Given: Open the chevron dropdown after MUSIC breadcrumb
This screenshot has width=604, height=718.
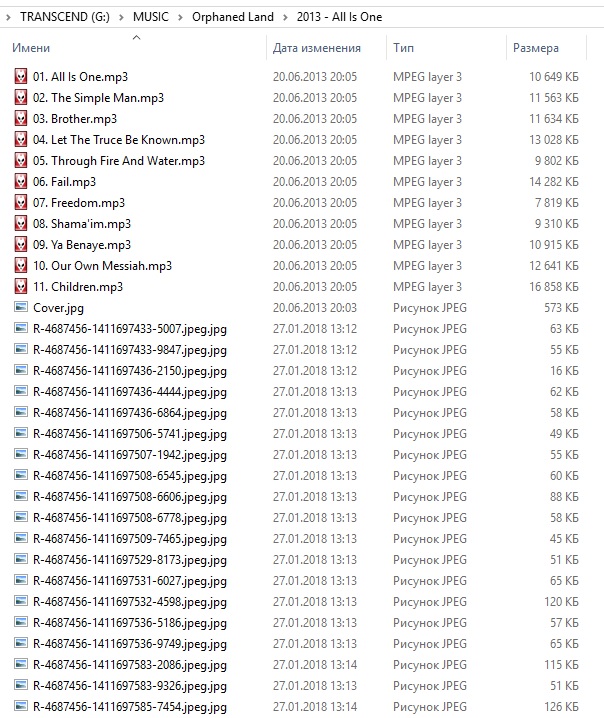Looking at the screenshot, I should (180, 18).
